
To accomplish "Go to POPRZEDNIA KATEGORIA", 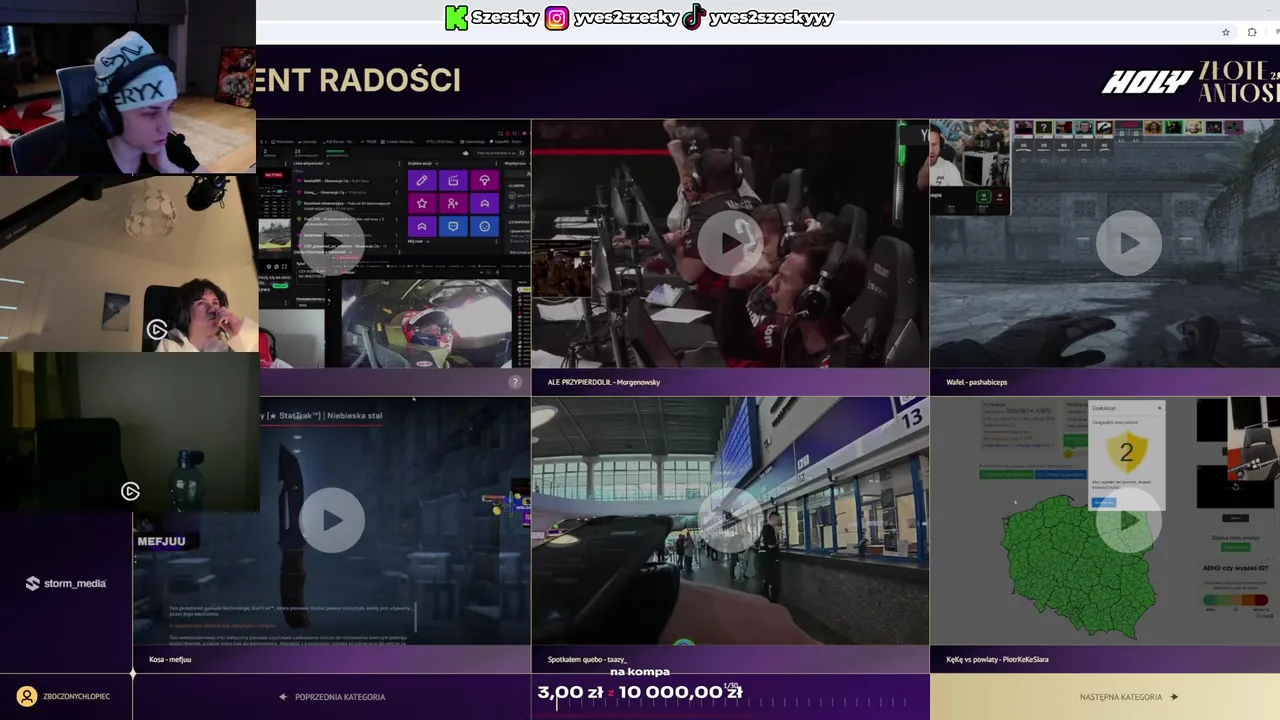I will pos(332,697).
